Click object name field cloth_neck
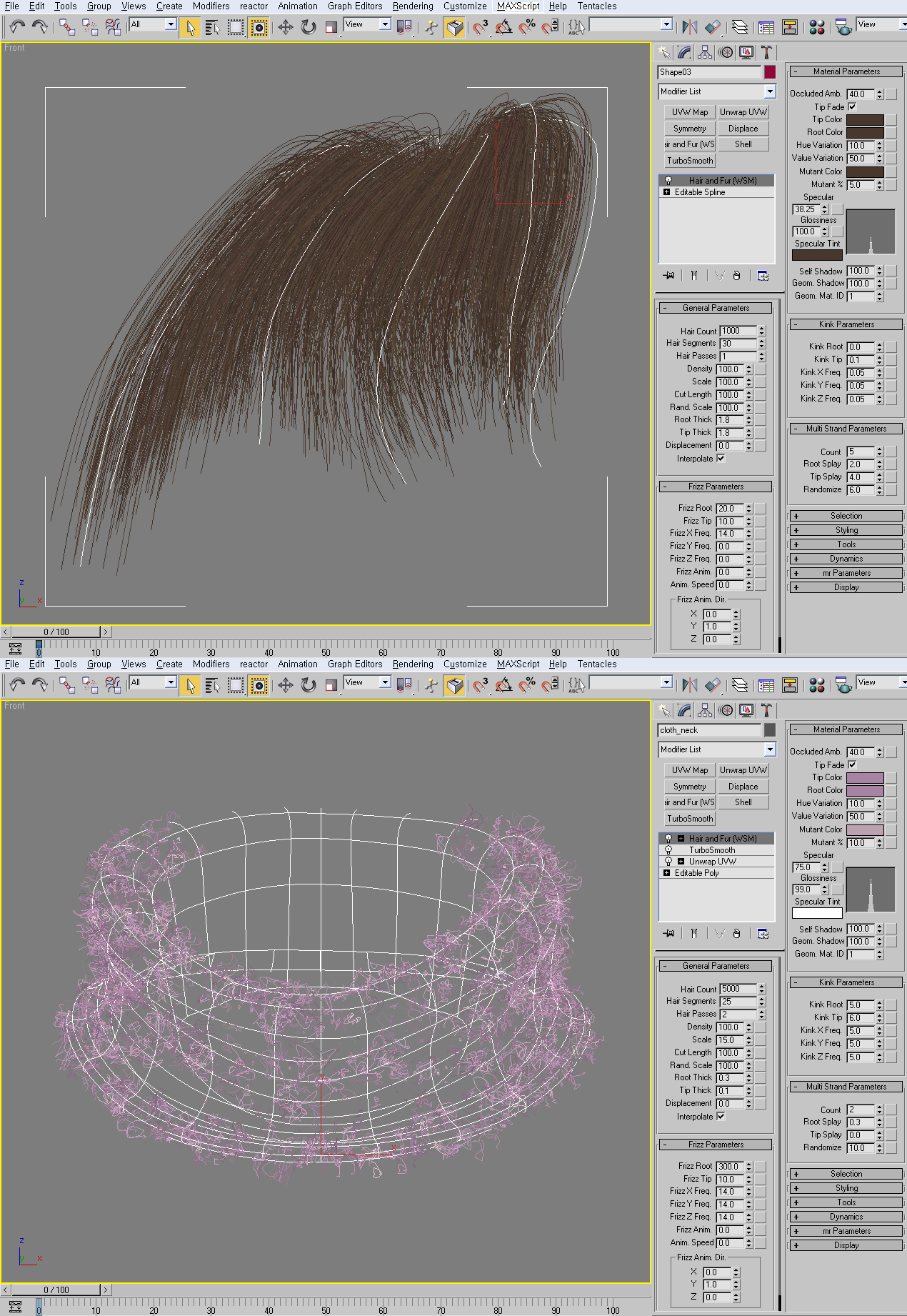This screenshot has width=907, height=1316. click(709, 730)
